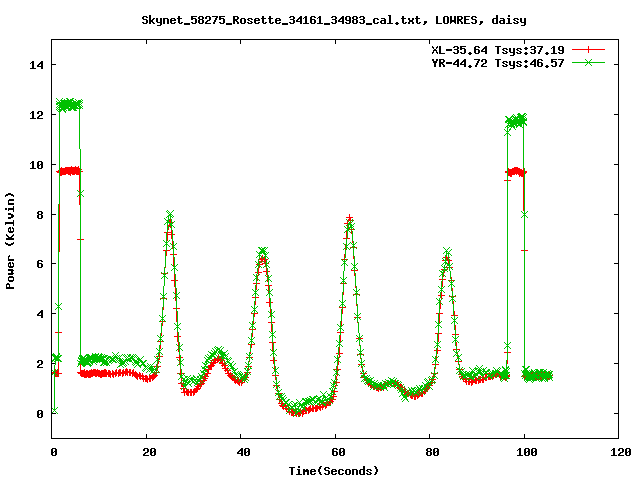This screenshot has width=640, height=480.
Task: Click the y-axis label Power (Kelvin)
Action: click(x=10, y=241)
